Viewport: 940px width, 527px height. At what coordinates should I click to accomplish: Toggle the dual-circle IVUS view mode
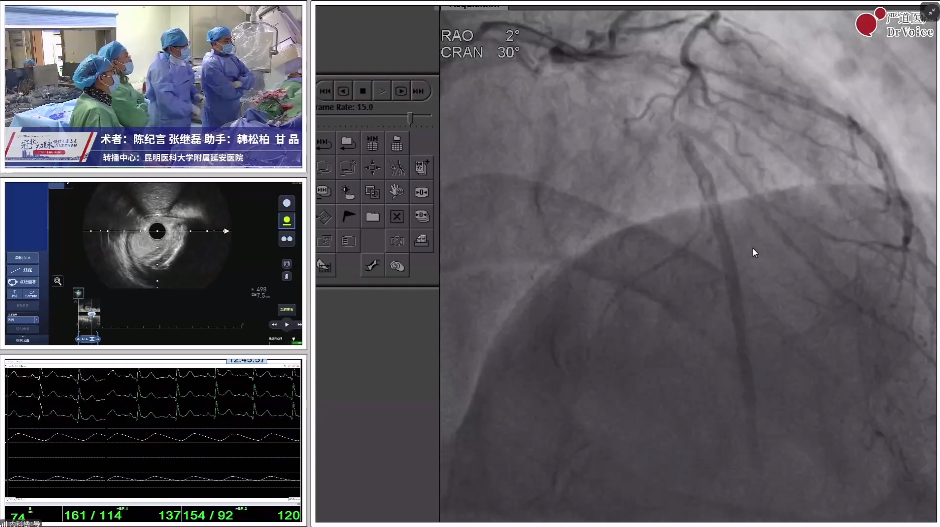tap(287, 239)
